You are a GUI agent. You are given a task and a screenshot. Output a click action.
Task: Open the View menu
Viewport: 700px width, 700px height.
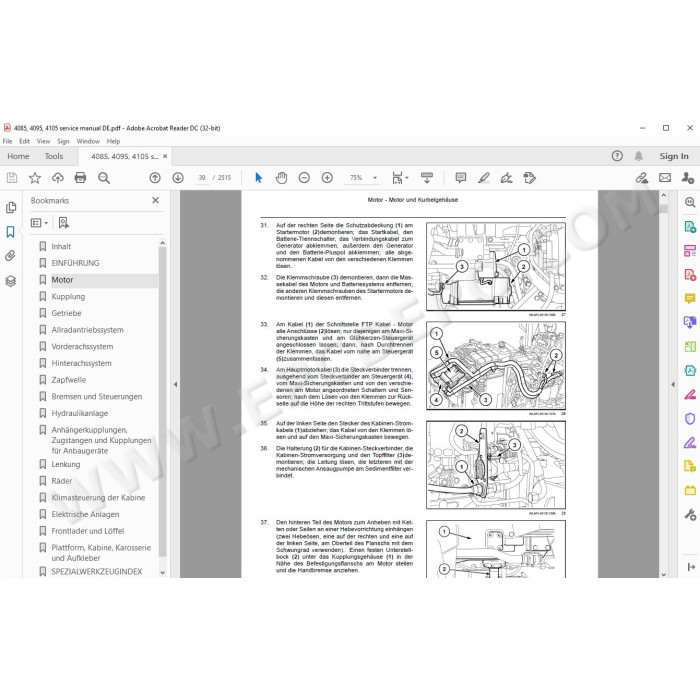click(43, 141)
